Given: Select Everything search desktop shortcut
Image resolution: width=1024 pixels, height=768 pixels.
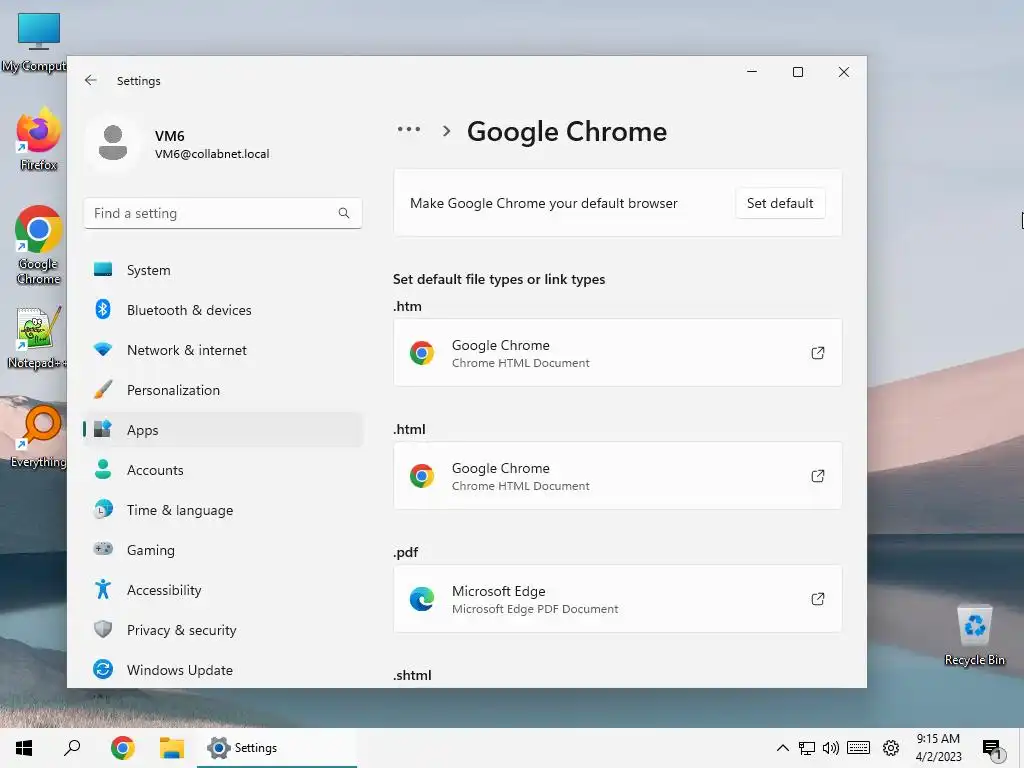Looking at the screenshot, I should 38,436.
